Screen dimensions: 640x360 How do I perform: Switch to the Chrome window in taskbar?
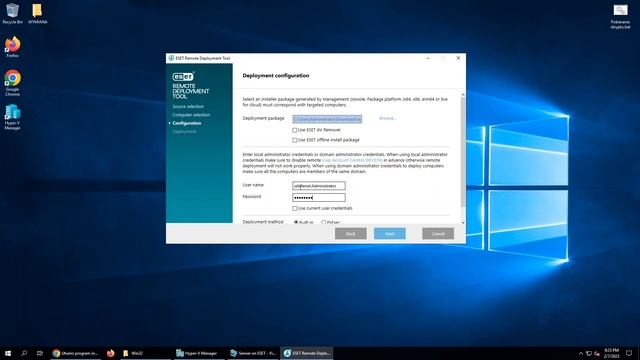pos(76,353)
